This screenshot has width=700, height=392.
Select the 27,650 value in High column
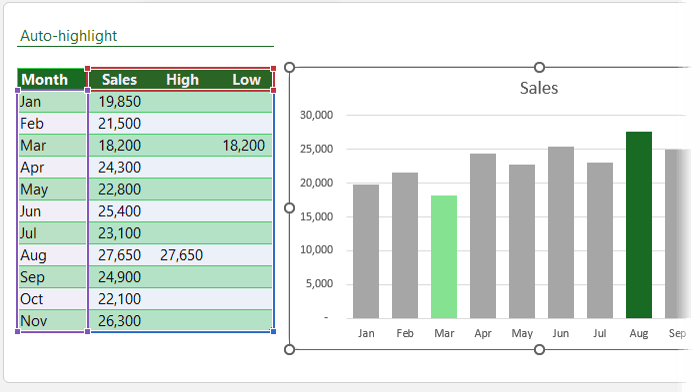pos(182,255)
